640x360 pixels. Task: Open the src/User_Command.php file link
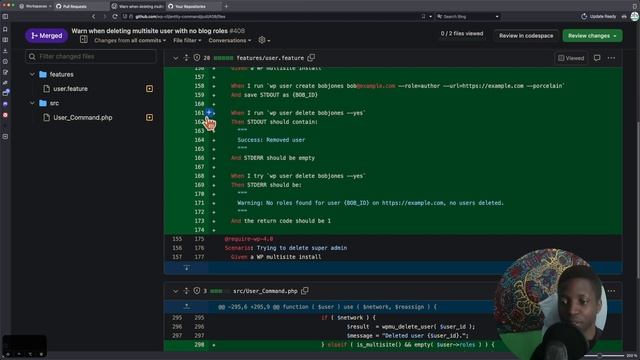pyautogui.click(x=265, y=291)
